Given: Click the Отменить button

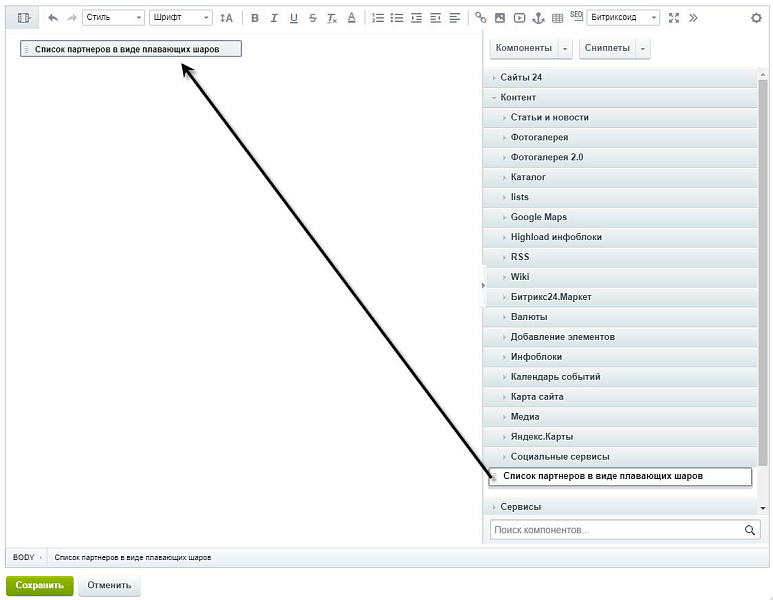Looking at the screenshot, I should pyautogui.click(x=109, y=585).
